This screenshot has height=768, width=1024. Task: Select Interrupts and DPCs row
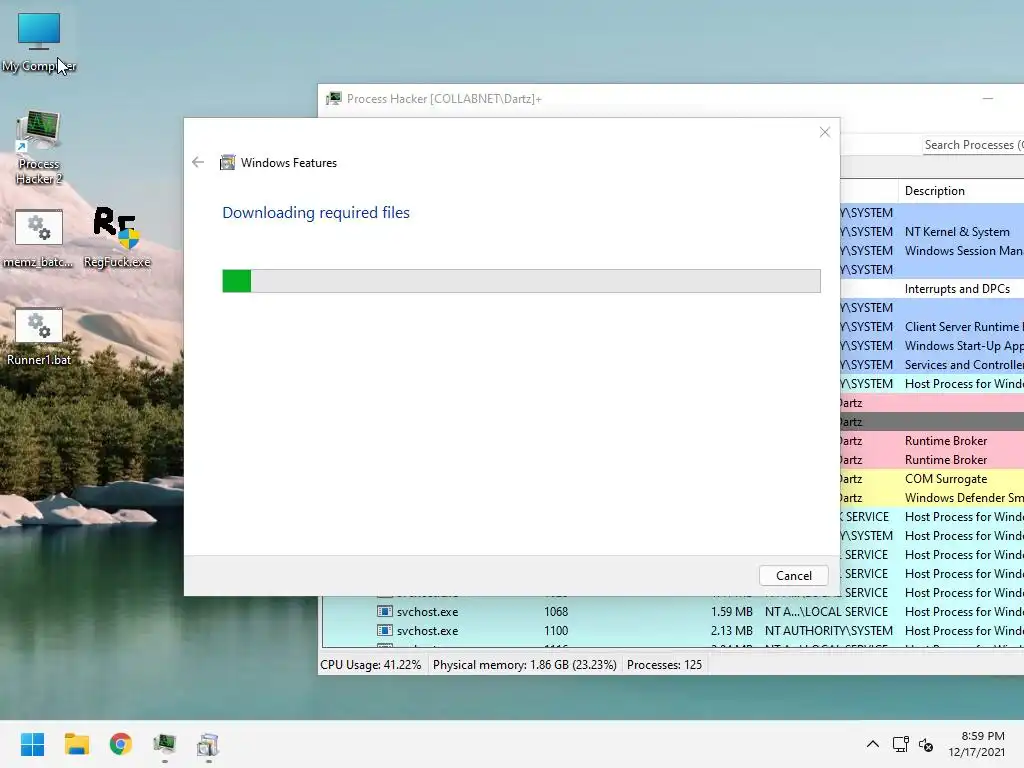(x=932, y=289)
